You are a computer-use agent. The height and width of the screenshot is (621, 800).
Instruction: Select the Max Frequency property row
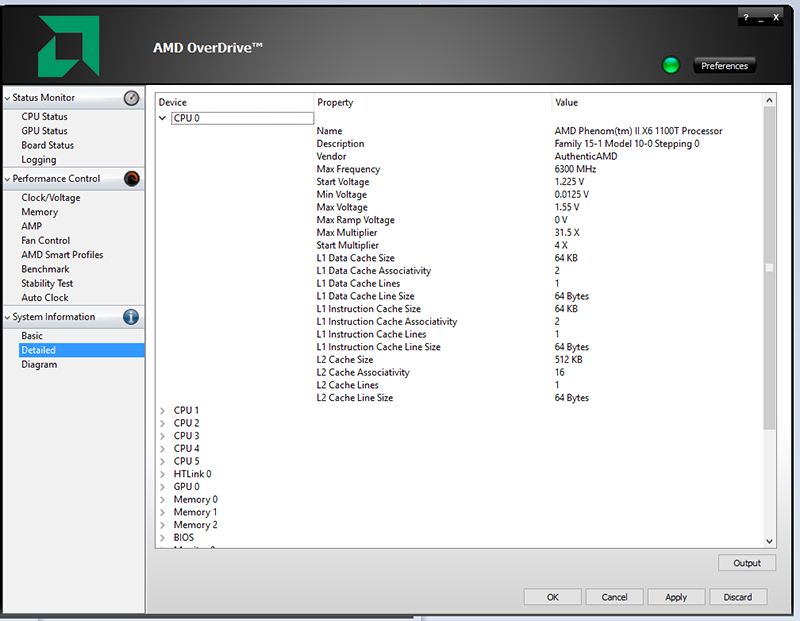pos(348,169)
